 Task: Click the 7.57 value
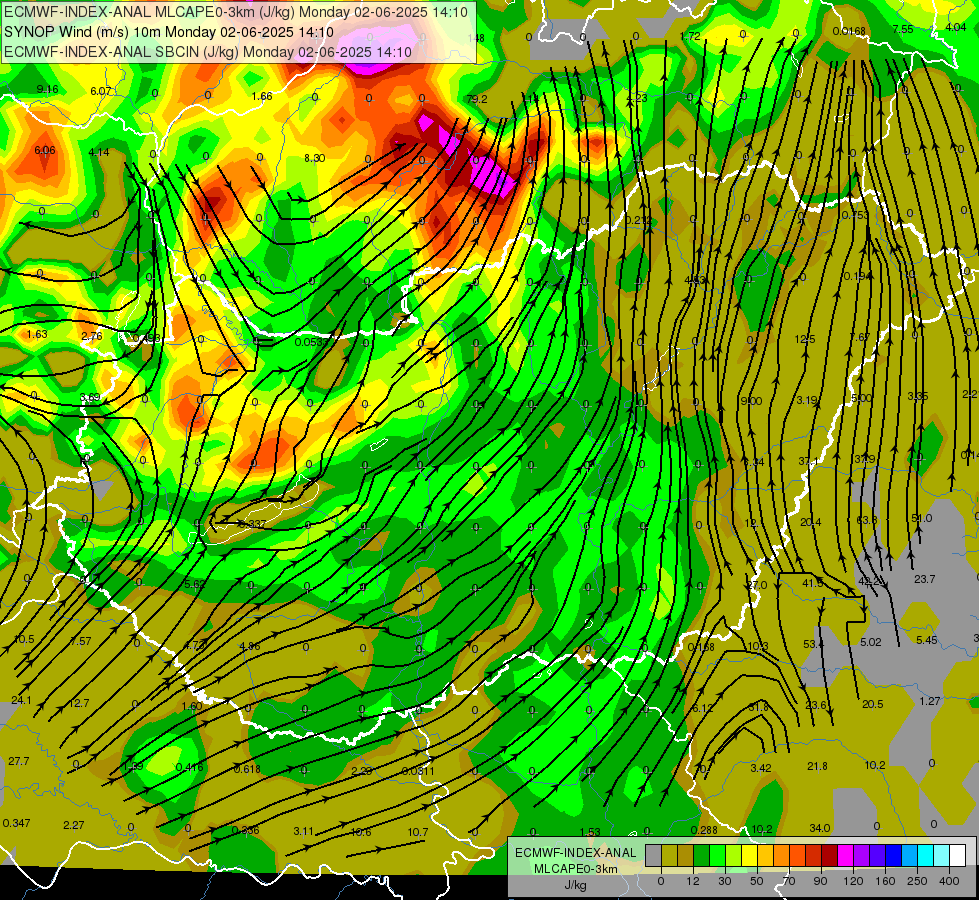pos(81,641)
